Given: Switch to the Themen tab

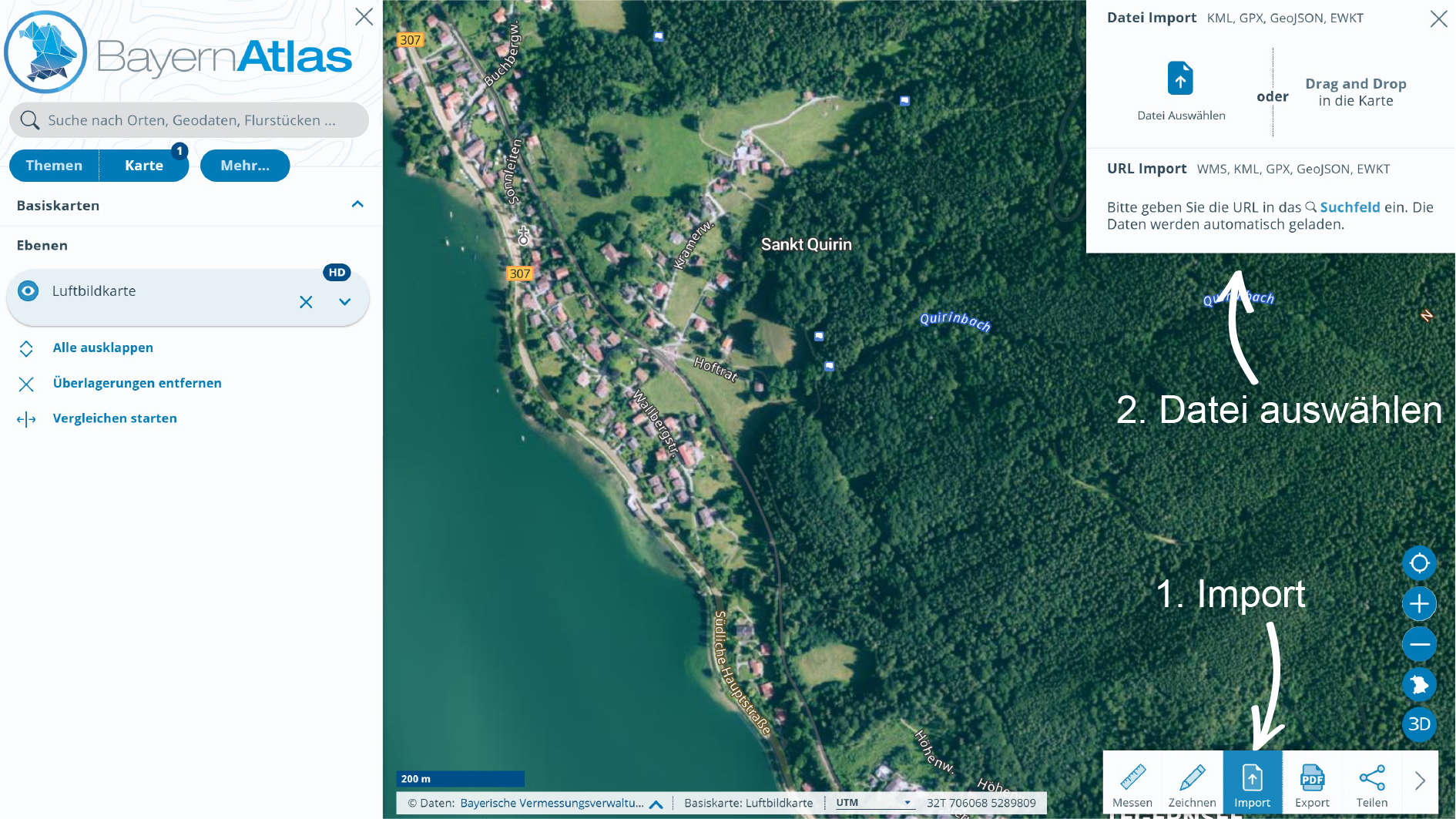Looking at the screenshot, I should click(x=54, y=166).
